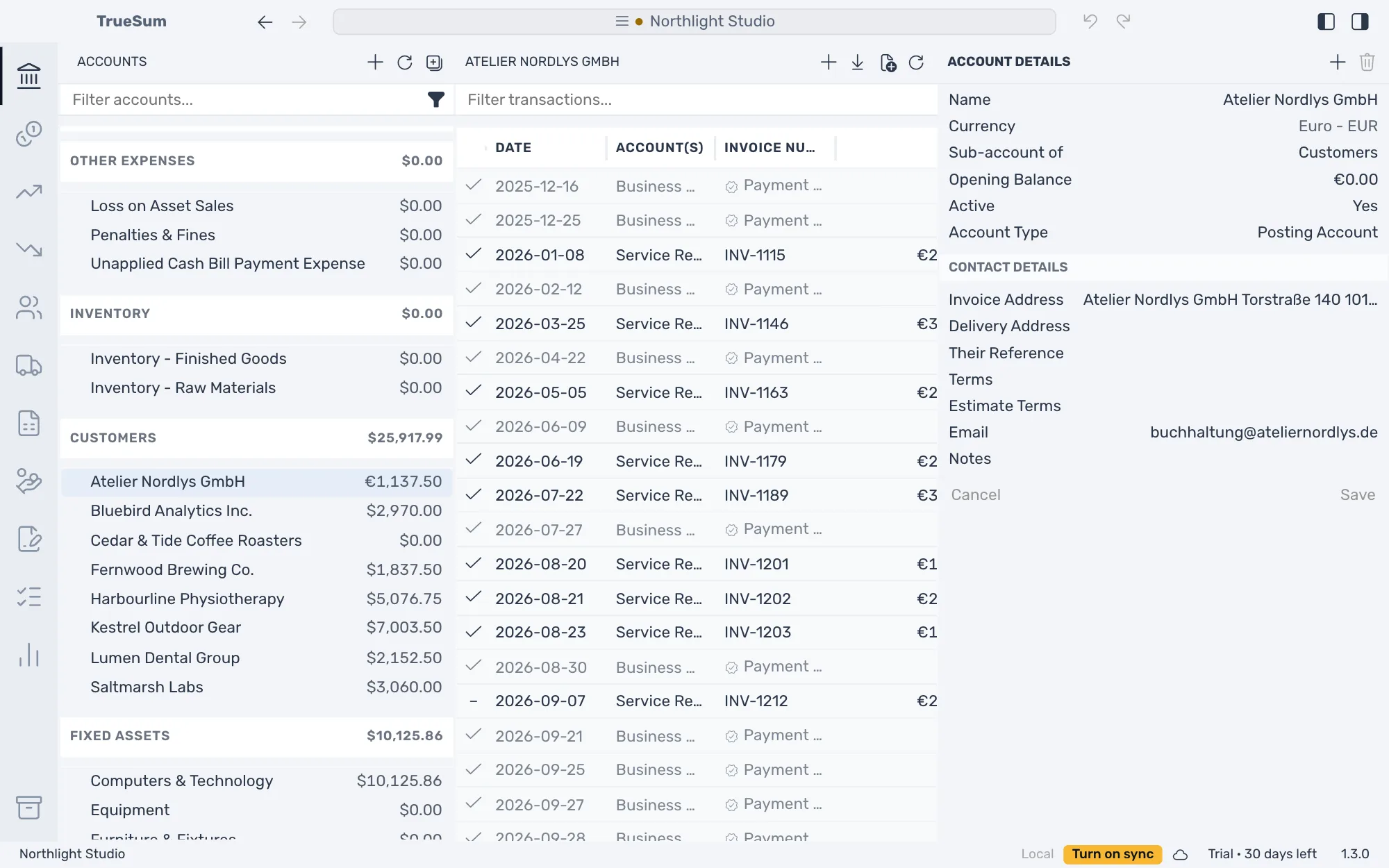Open the Account Type Posting Account field
Screen dimensions: 1389x868
tap(1163, 233)
